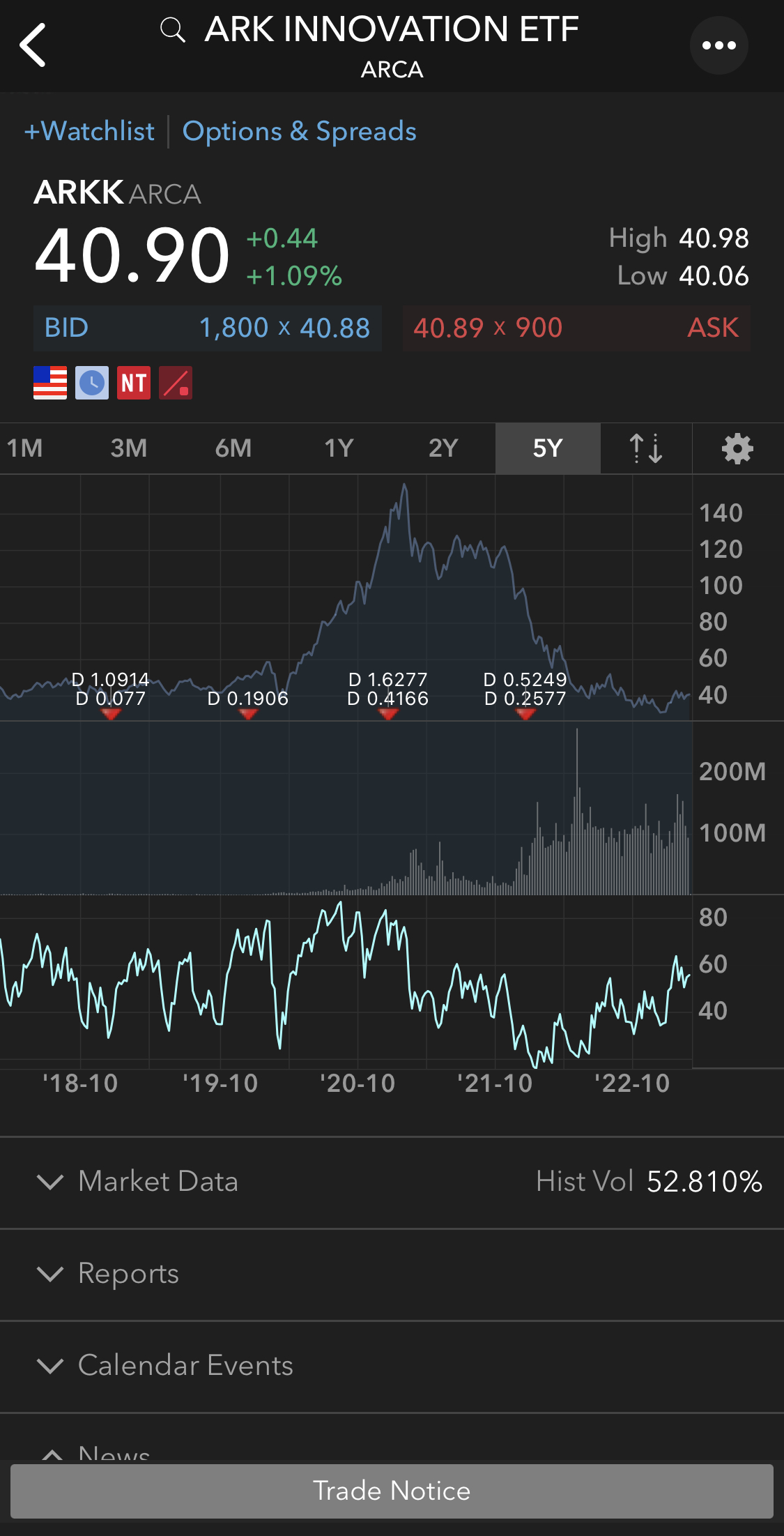The image size is (784, 1536).
Task: Select the 1Y chart period
Action: pyautogui.click(x=339, y=448)
